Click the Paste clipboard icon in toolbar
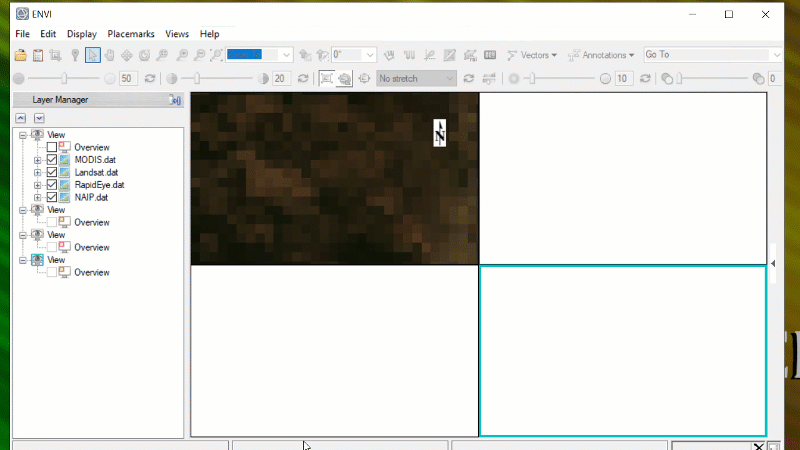The image size is (800, 450). pos(38,55)
